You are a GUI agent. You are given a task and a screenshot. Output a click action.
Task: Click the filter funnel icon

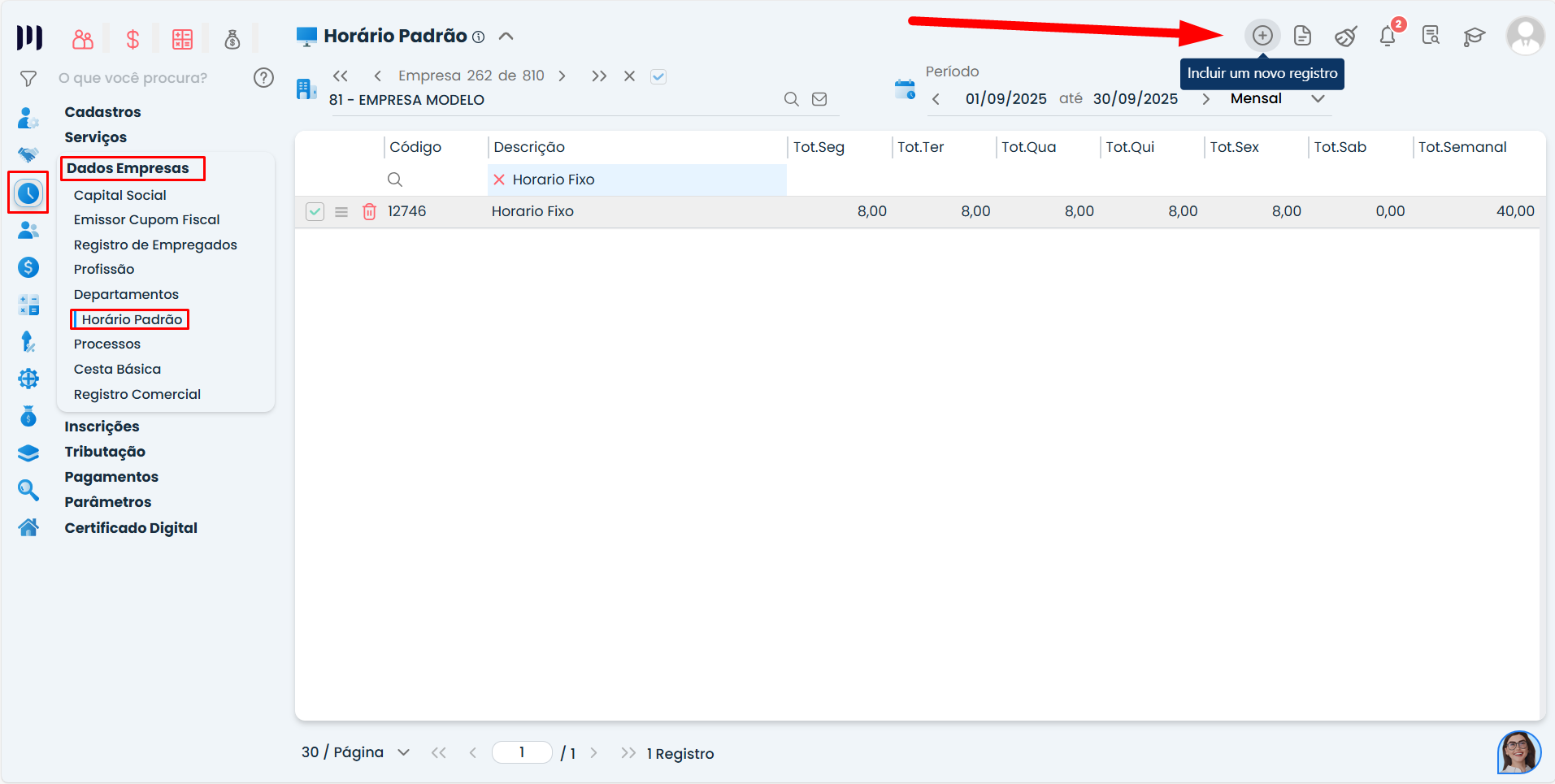click(28, 79)
